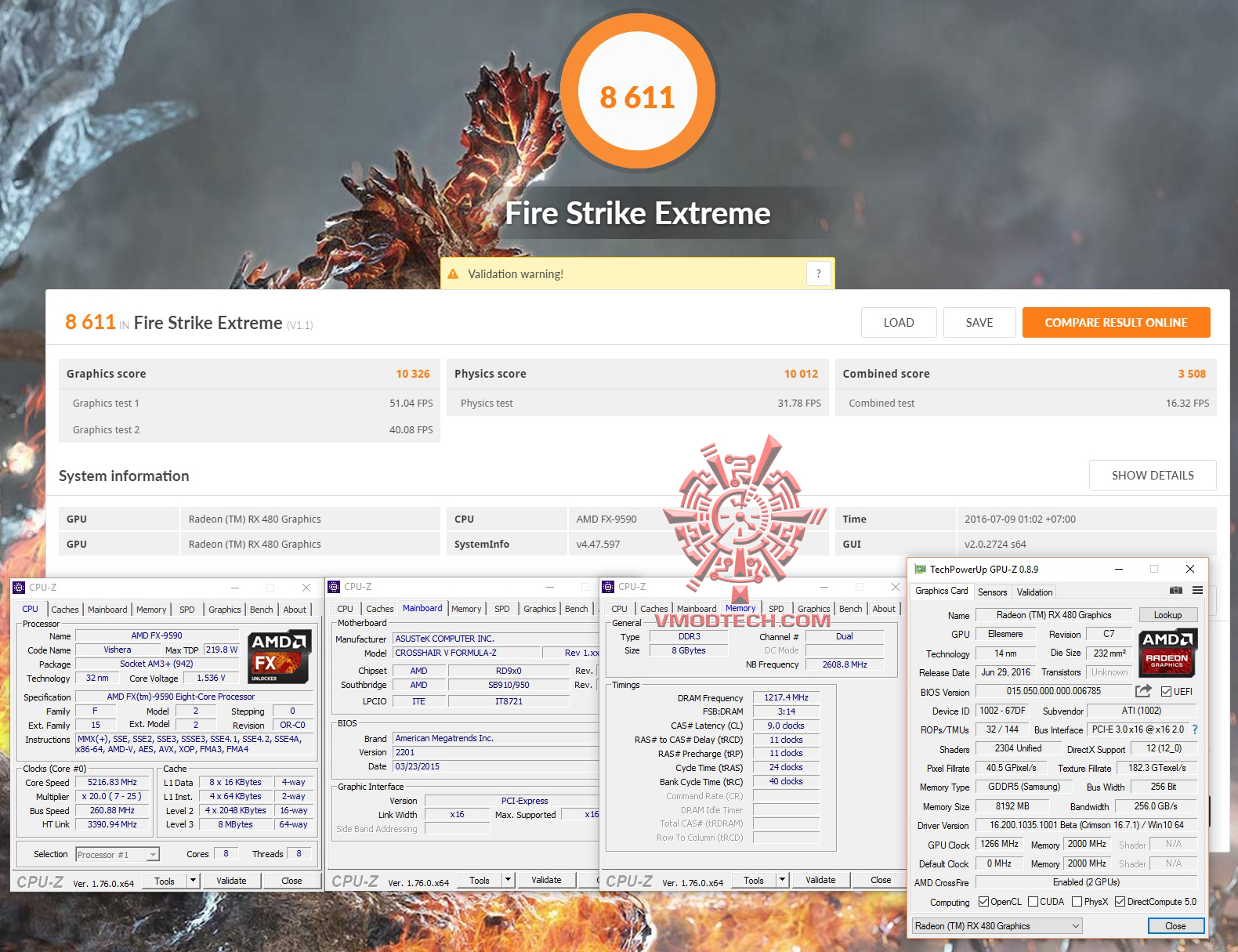Toggle the UEFI checkbox in GPU-Z

click(x=1167, y=692)
